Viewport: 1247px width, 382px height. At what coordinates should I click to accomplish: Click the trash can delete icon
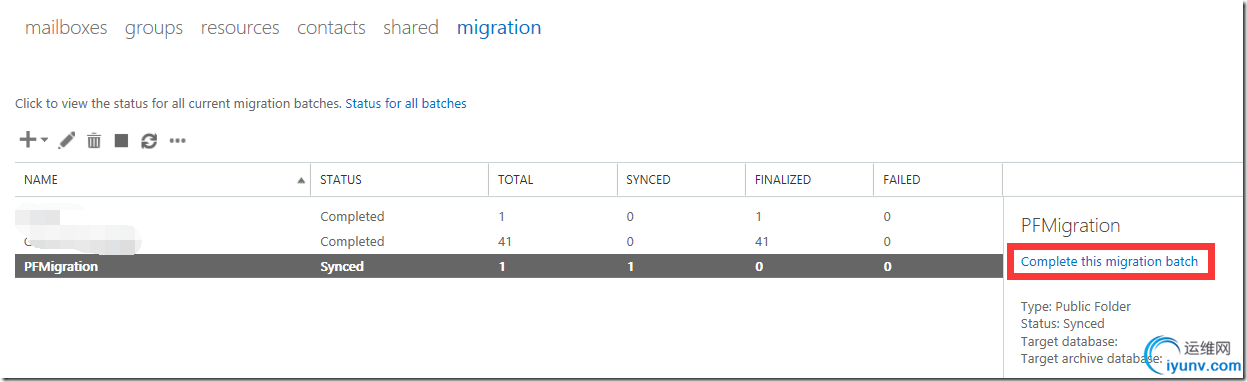click(94, 141)
